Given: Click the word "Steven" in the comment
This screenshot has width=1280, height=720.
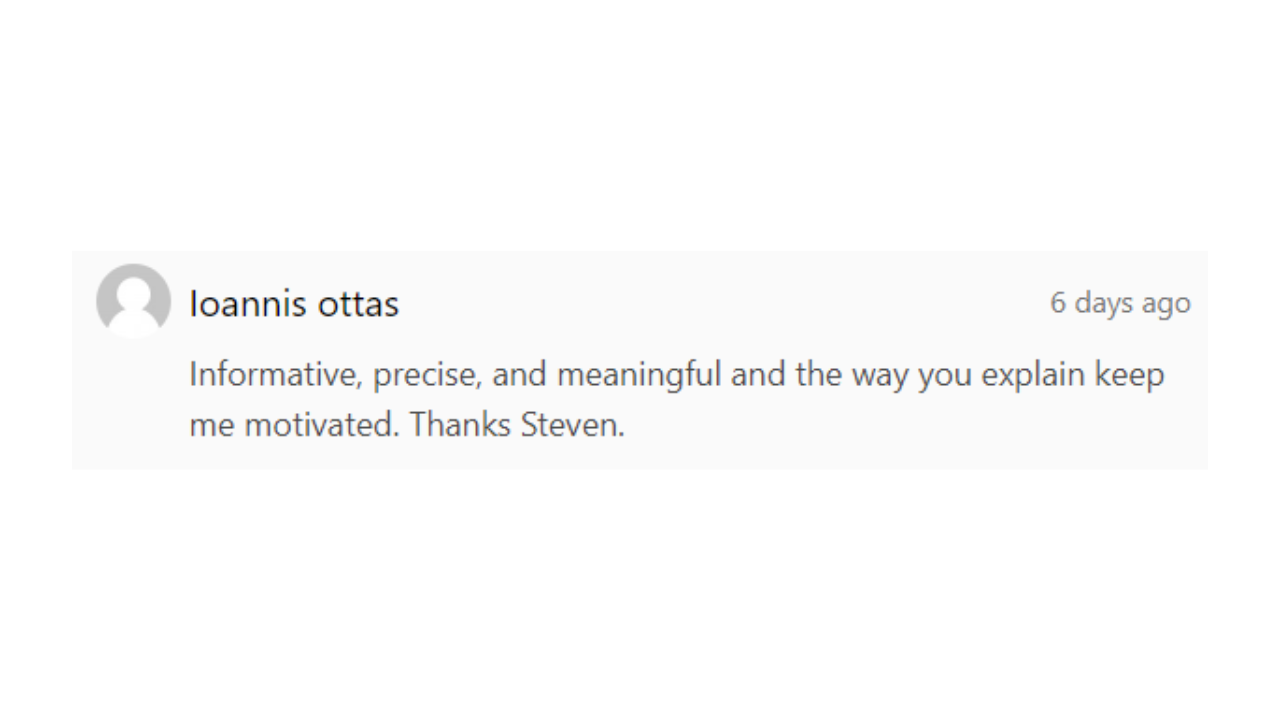Looking at the screenshot, I should click(569, 425).
